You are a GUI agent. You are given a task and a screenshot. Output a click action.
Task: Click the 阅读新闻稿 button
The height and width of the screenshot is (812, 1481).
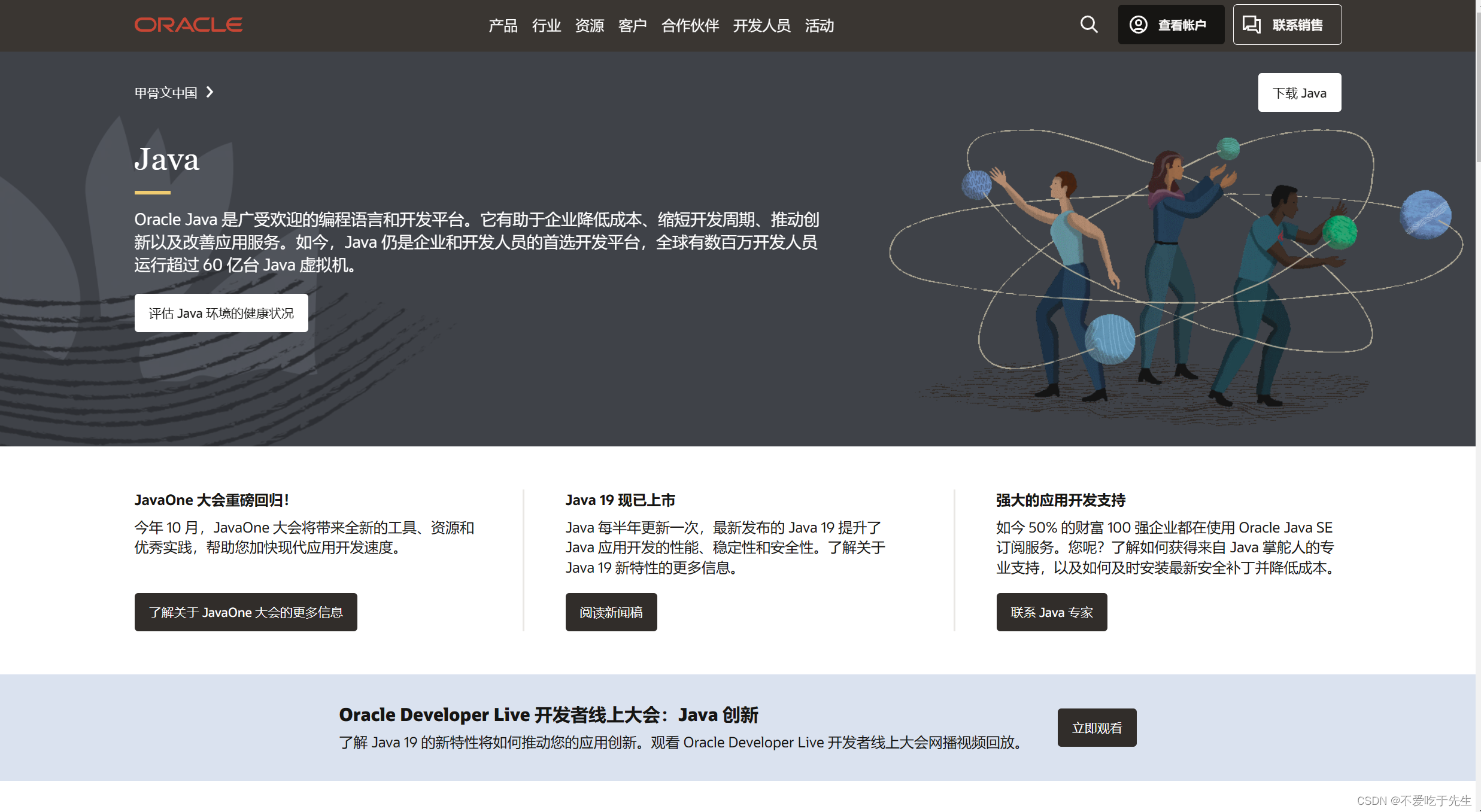pos(611,612)
